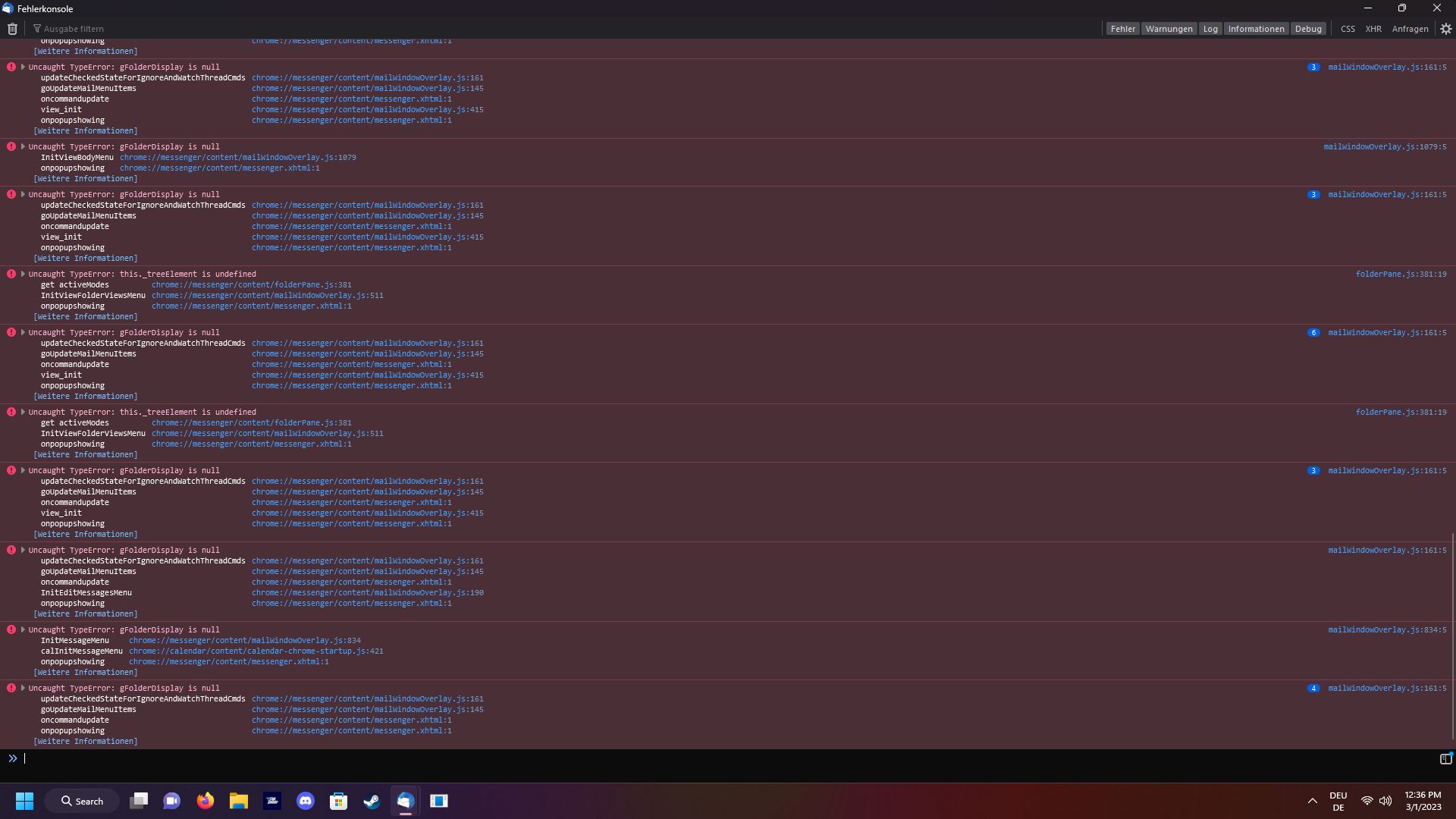Toggle the Debug filter button

coord(1308,29)
